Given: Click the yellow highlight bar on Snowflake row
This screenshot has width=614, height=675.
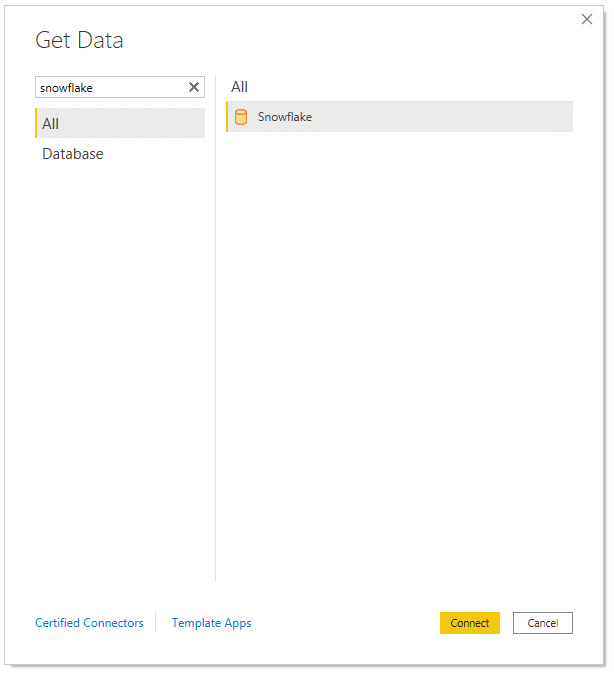Looking at the screenshot, I should tap(227, 117).
